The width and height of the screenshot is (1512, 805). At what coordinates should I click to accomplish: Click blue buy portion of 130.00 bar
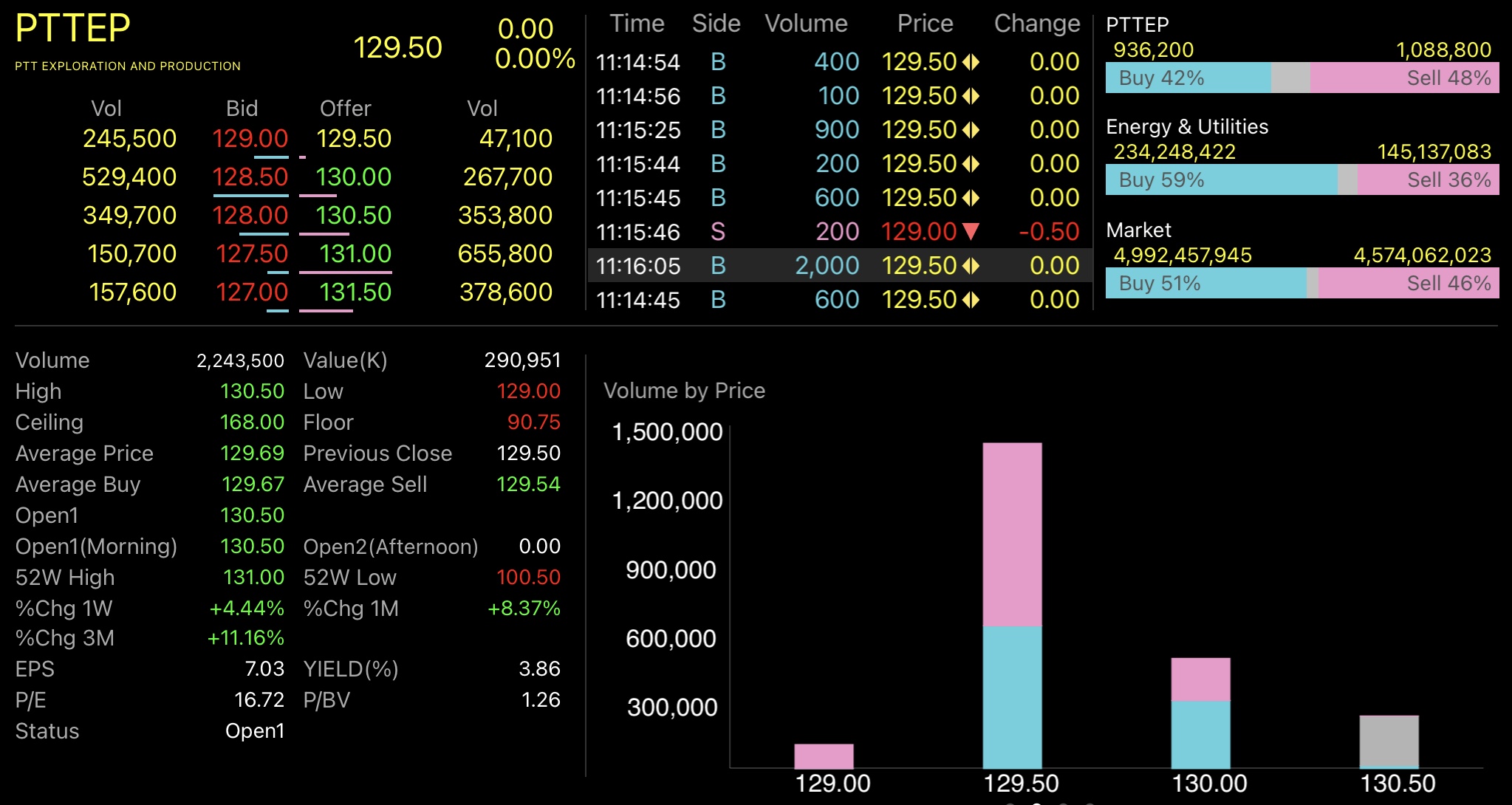(1200, 734)
